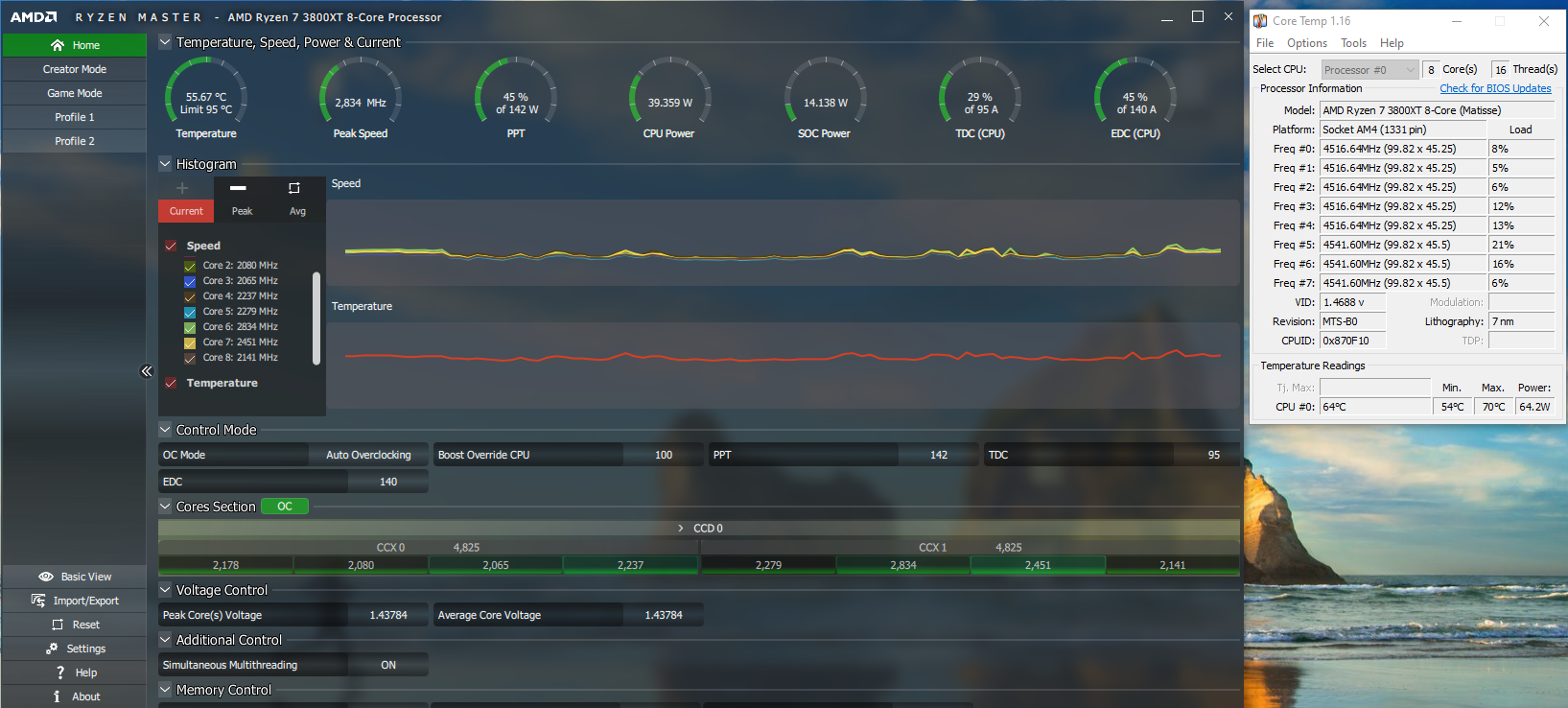
Task: Open Profile 1 in sidebar
Action: (74, 117)
